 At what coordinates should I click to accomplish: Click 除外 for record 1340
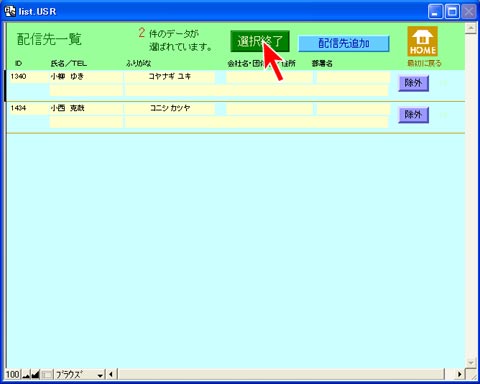point(413,83)
